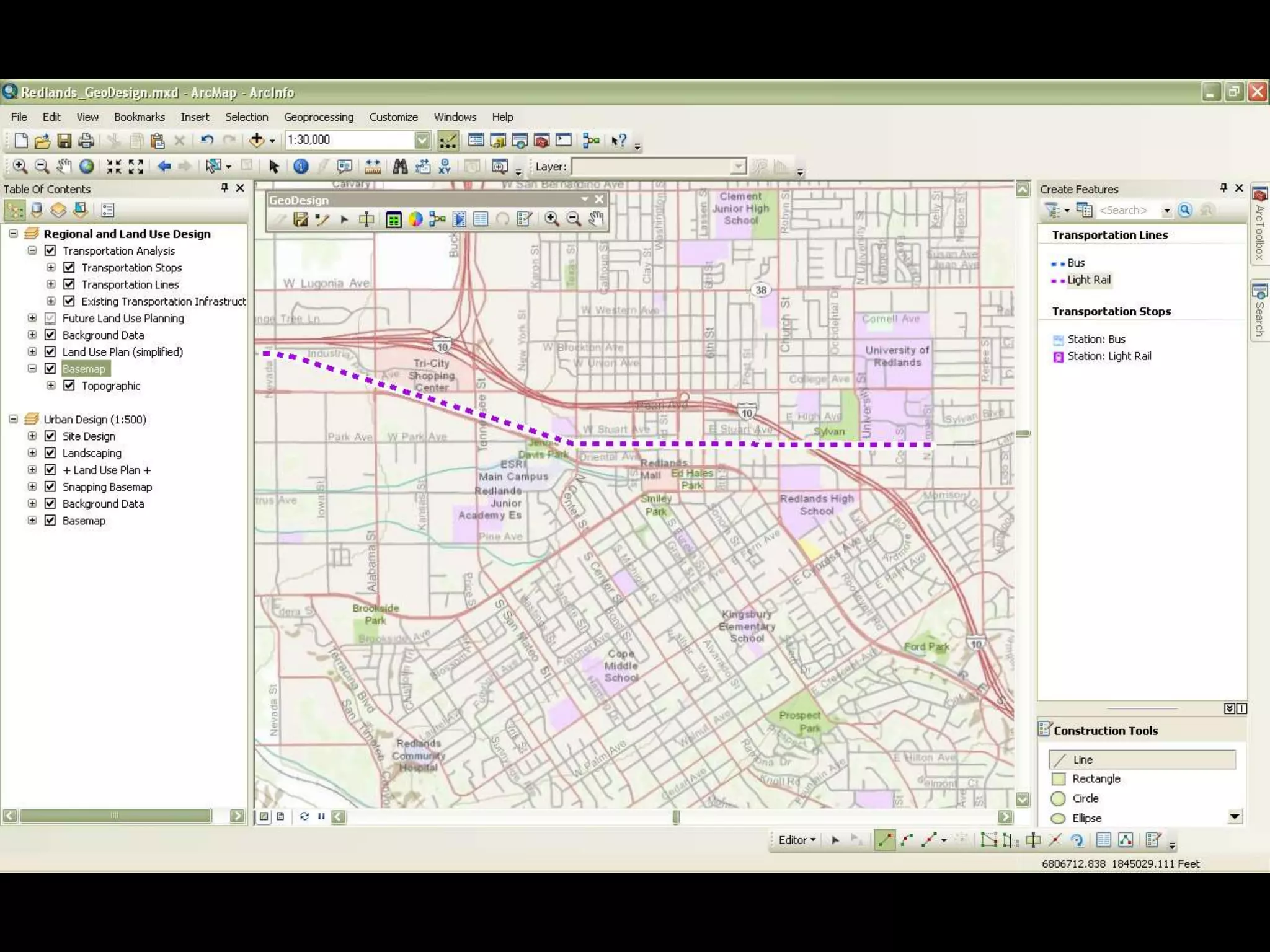Image resolution: width=1270 pixels, height=952 pixels.
Task: Click the Add Data button icon
Action: coord(257,140)
